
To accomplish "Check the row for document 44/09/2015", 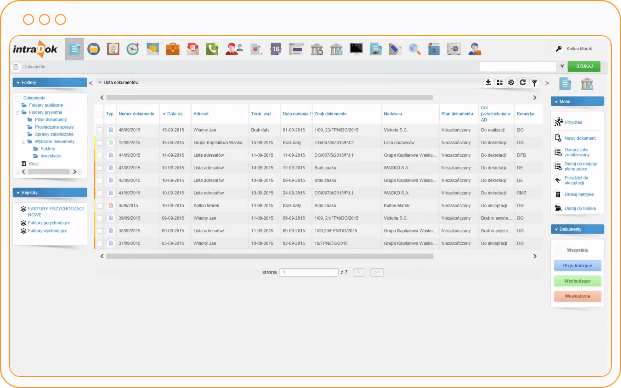I will (x=100, y=155).
